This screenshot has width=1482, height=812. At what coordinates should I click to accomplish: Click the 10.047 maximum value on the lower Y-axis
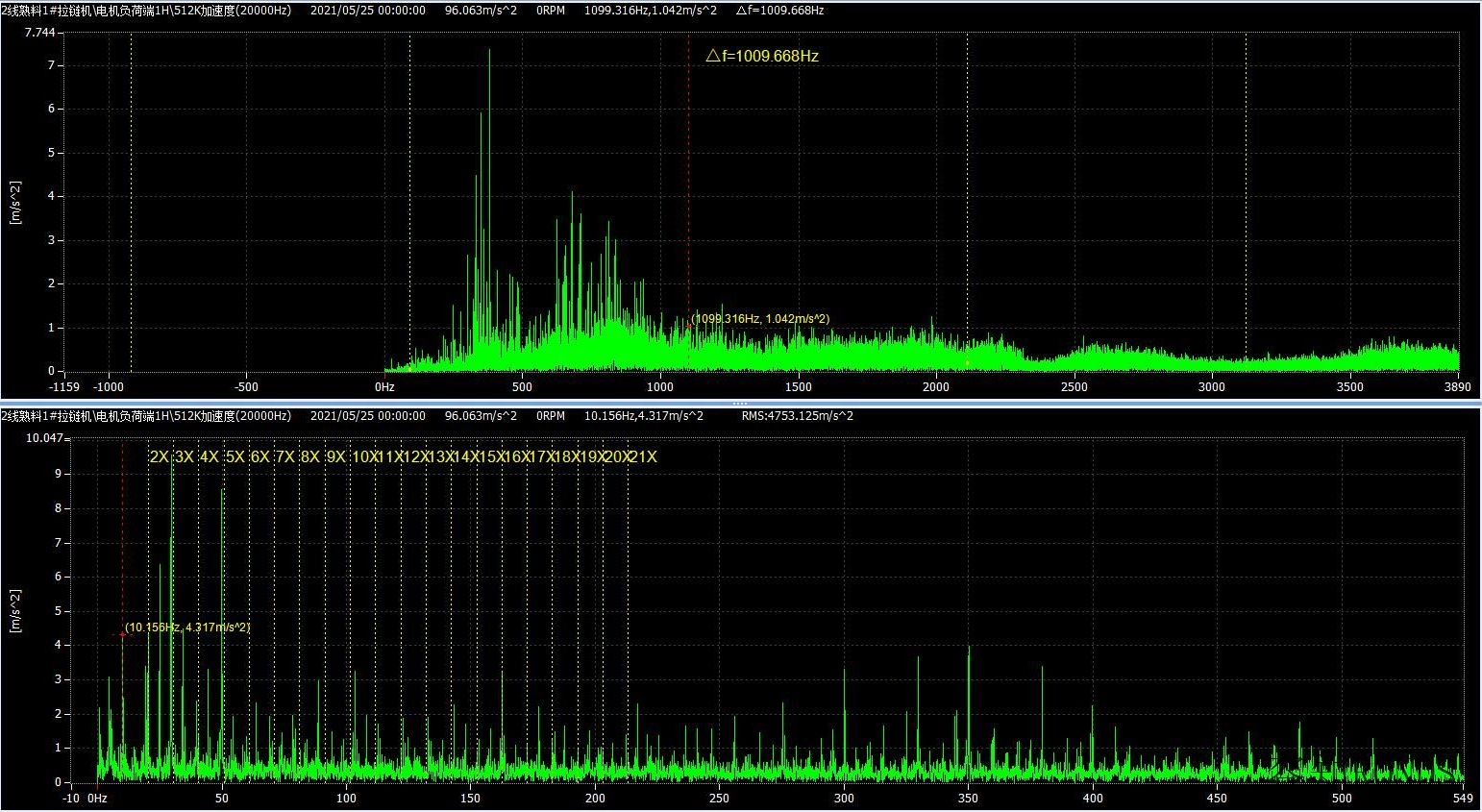coord(44,438)
